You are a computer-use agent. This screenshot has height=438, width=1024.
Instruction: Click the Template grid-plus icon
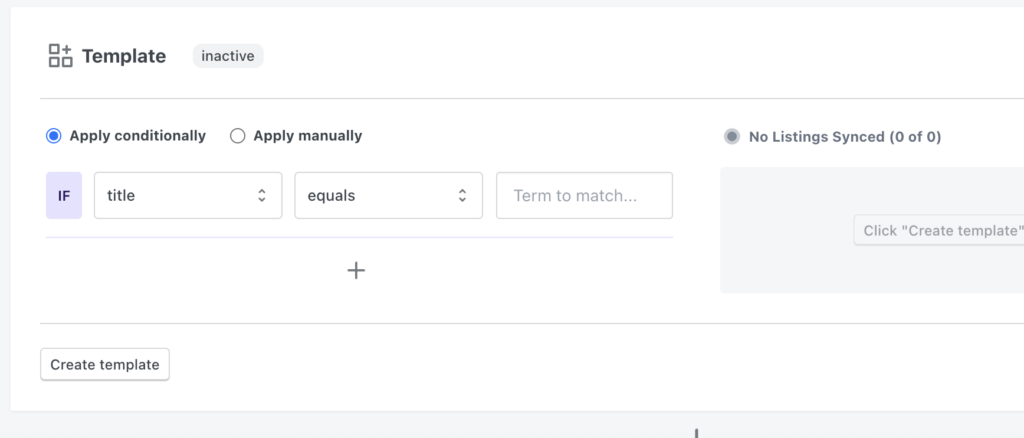[61, 56]
